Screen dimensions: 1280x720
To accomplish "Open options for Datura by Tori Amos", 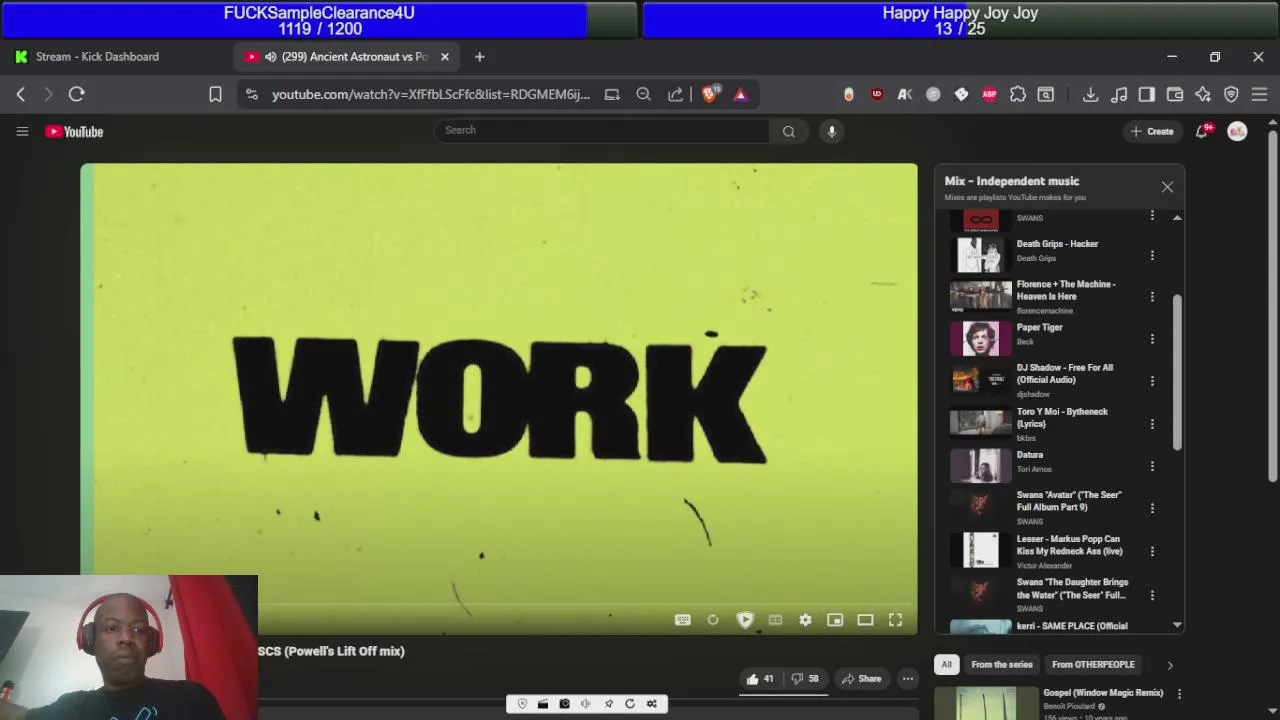I will point(1152,466).
